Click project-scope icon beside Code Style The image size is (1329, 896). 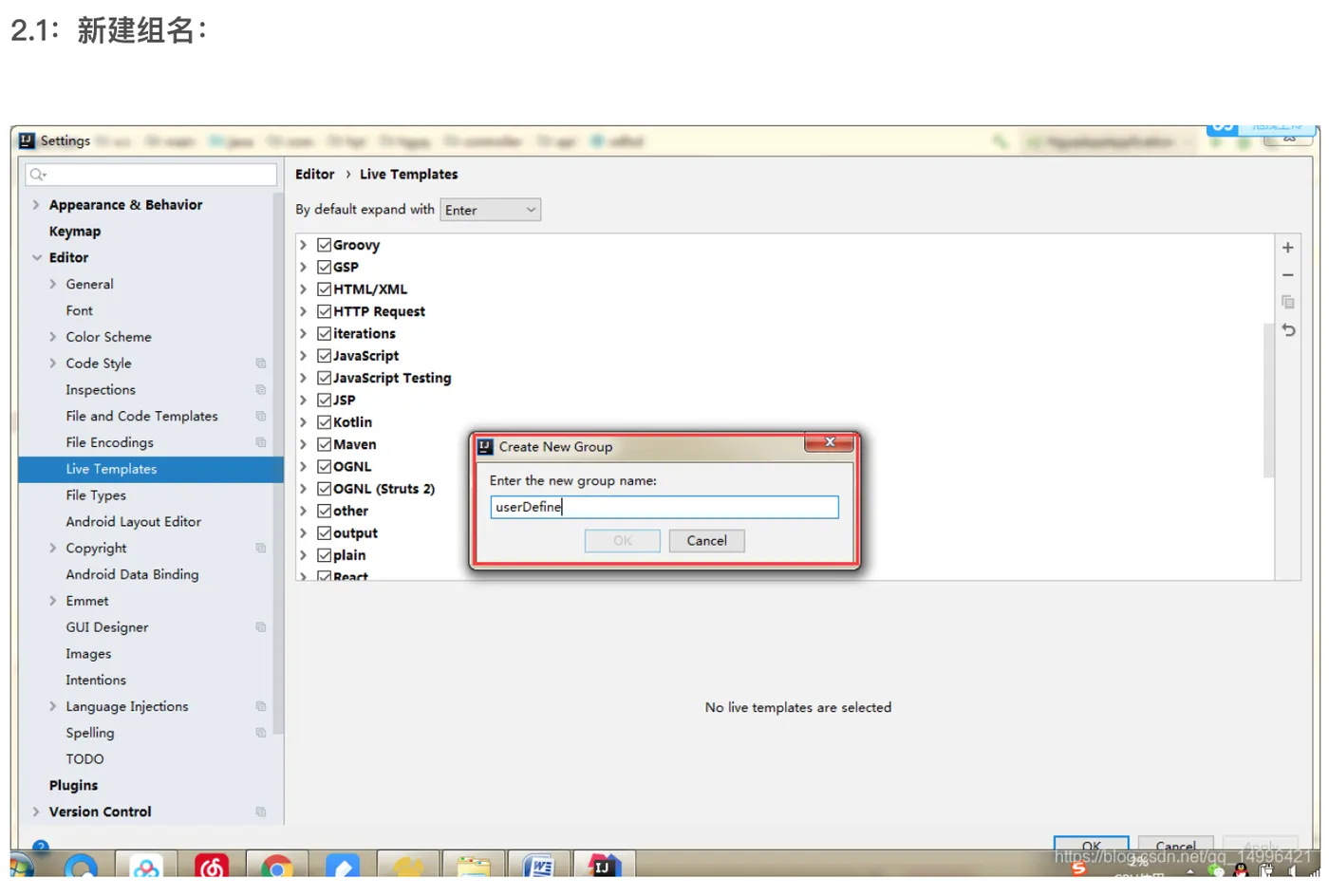pyautogui.click(x=261, y=364)
